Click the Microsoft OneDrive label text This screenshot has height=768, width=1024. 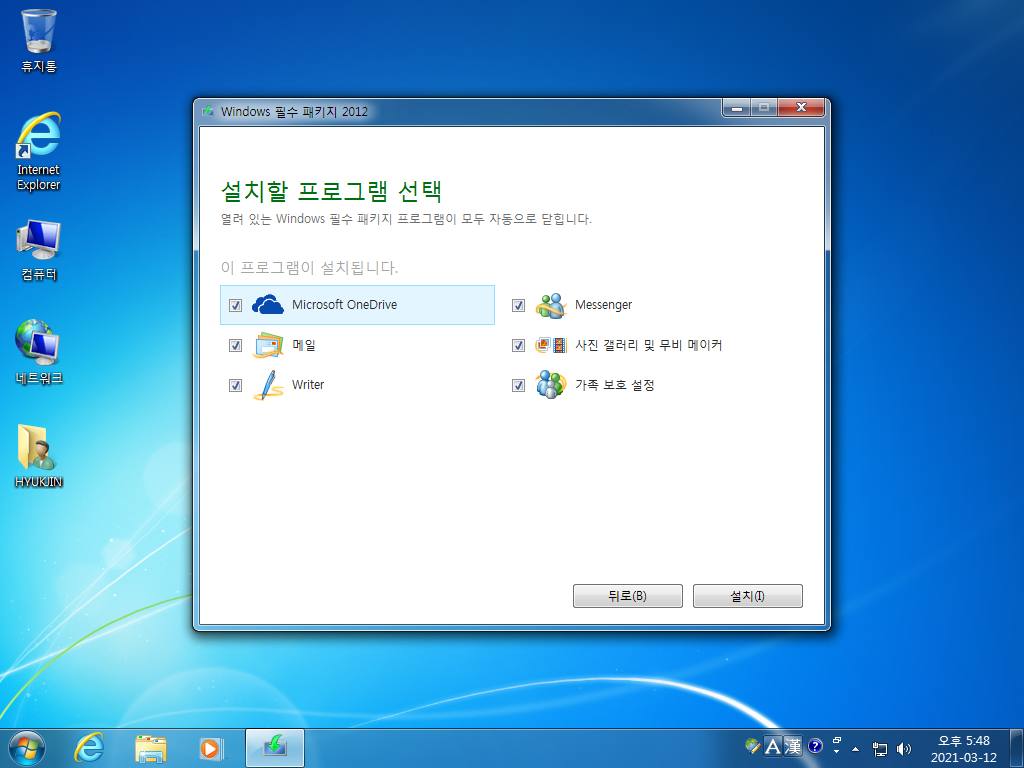pyautogui.click(x=344, y=305)
